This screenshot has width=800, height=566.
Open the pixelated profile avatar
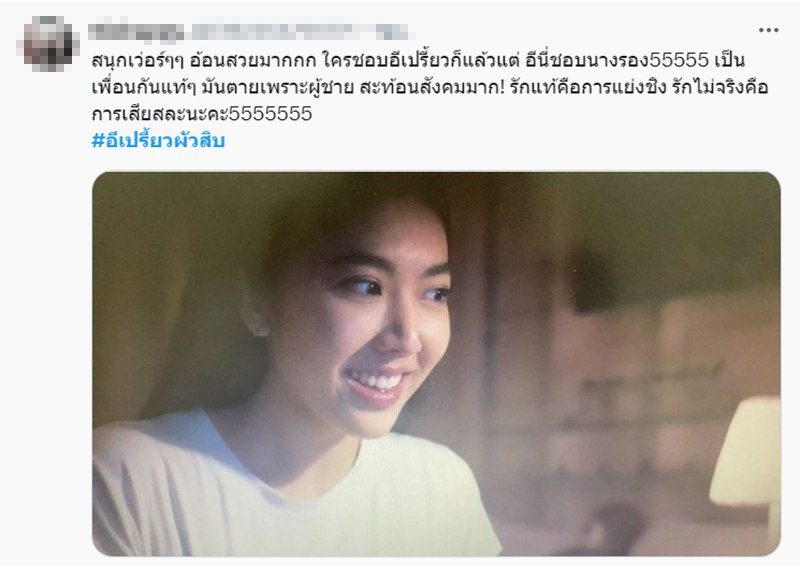[x=49, y=42]
